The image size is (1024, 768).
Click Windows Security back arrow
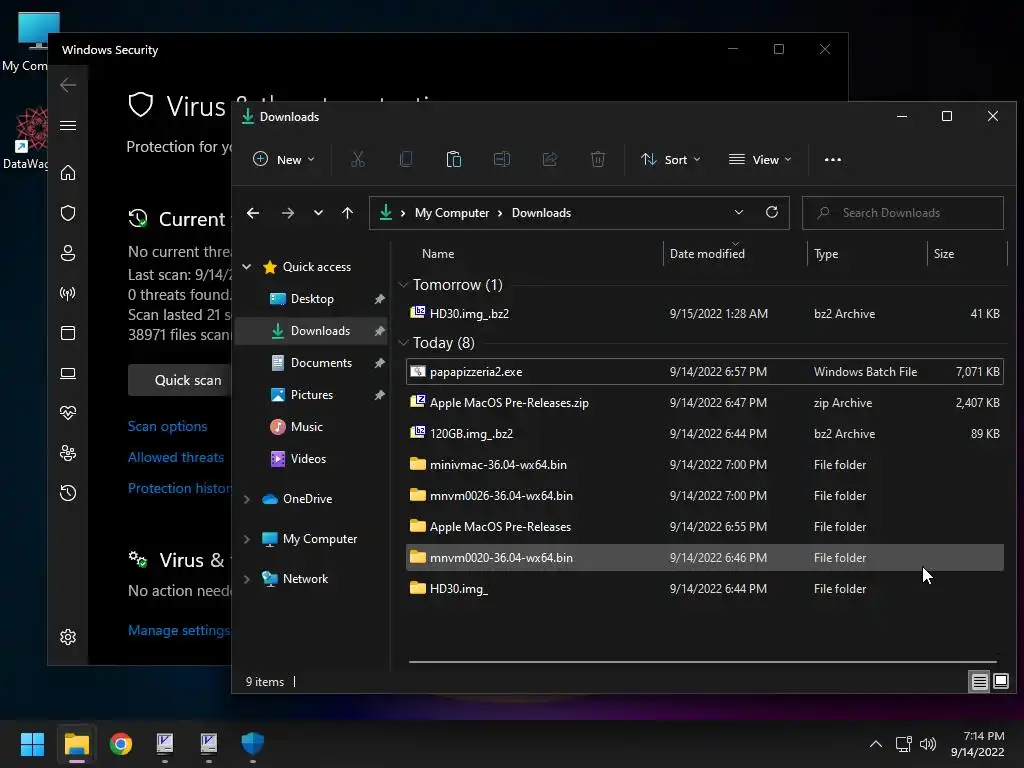tap(68, 85)
